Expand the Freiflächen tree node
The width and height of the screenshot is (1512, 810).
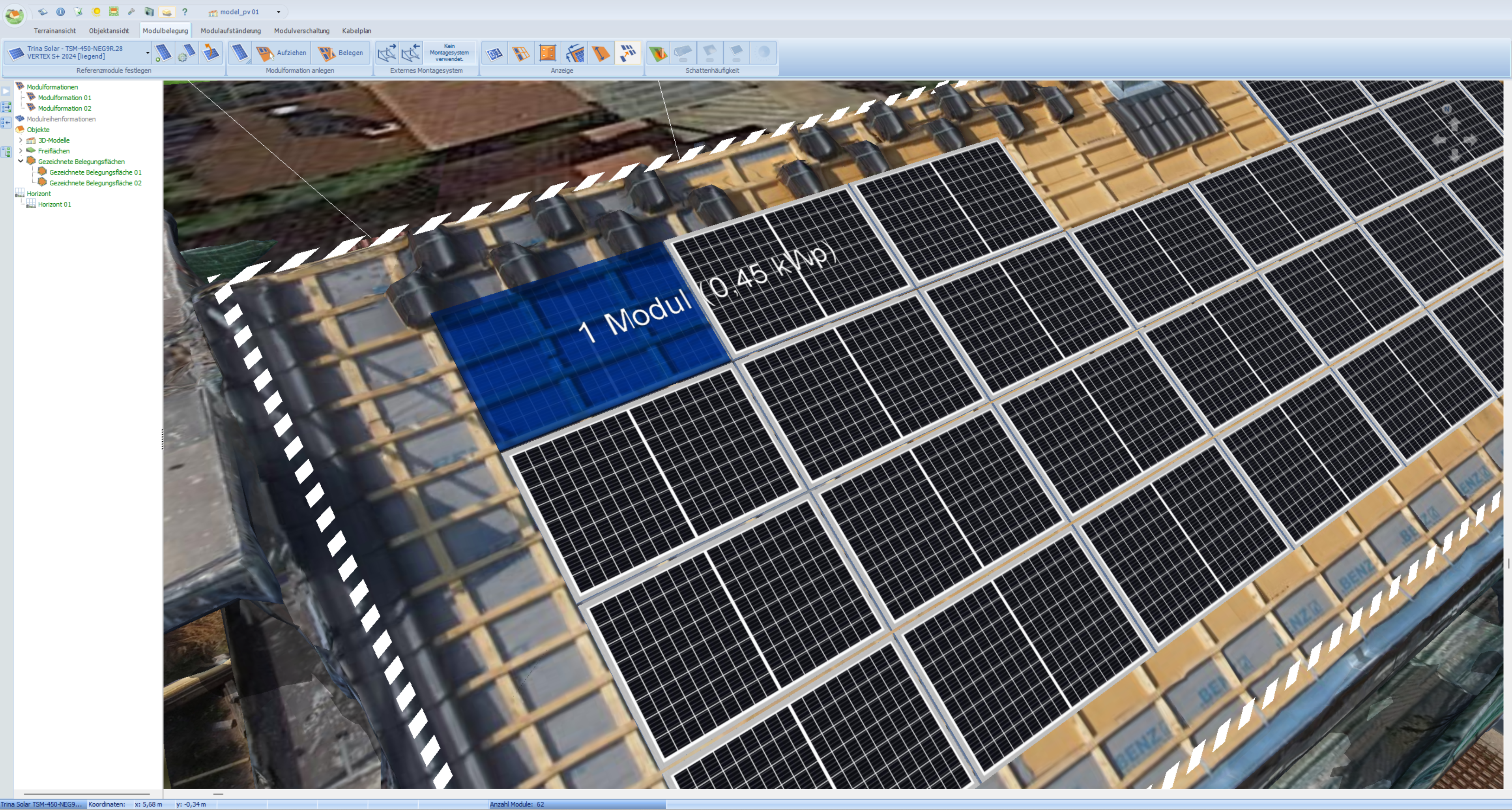coord(21,151)
